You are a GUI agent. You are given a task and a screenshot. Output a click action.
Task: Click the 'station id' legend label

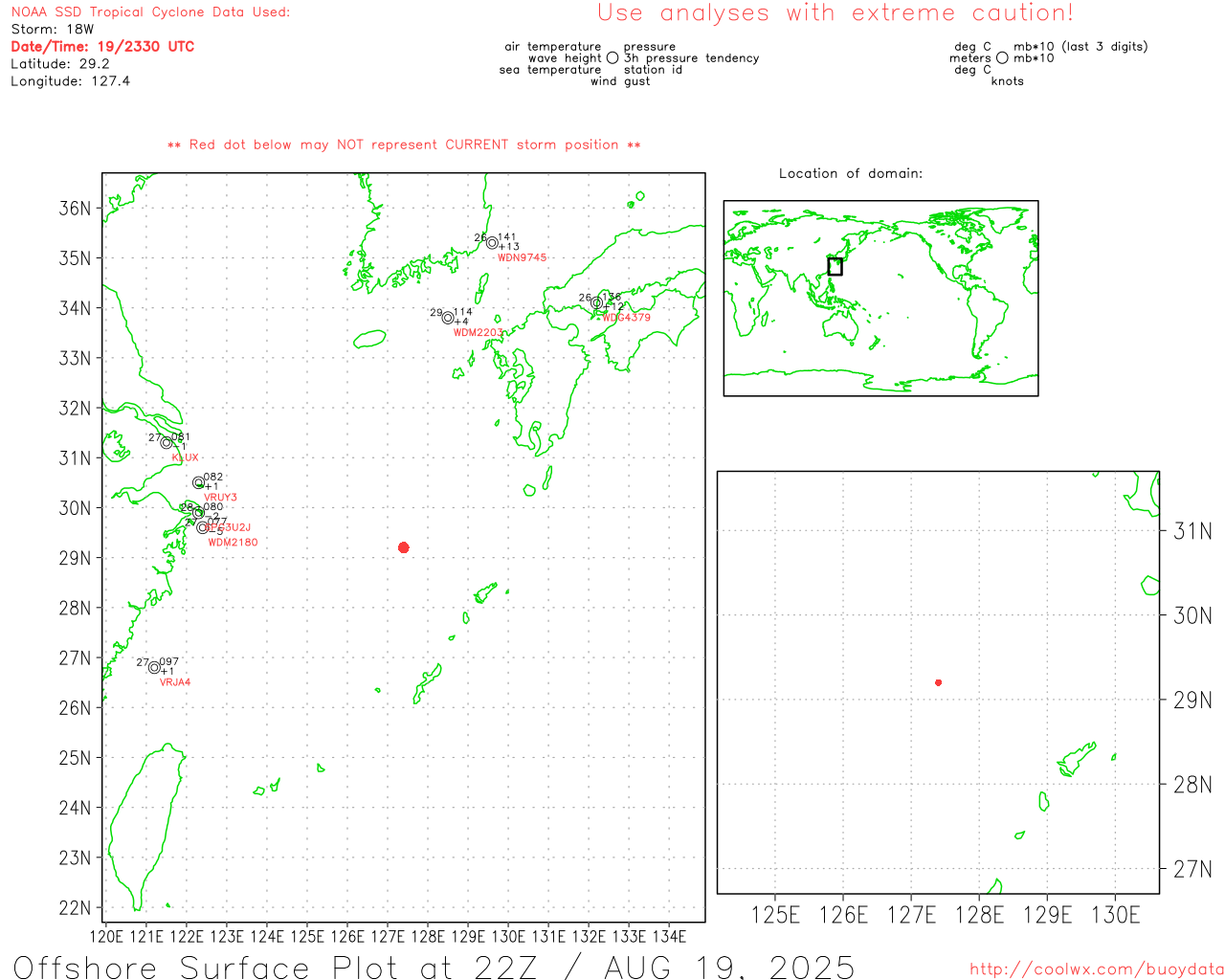tap(653, 70)
